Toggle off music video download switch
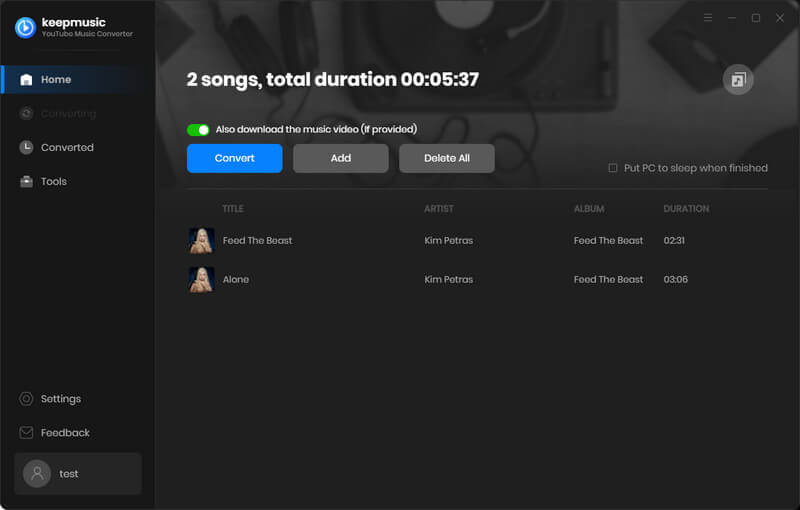Viewport: 800px width, 510px height. (x=198, y=130)
